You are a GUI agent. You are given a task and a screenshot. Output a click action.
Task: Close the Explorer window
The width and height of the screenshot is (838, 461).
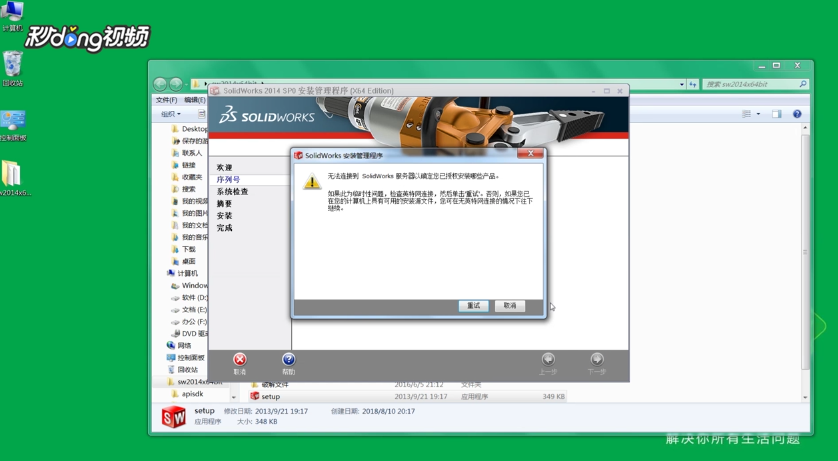click(x=797, y=66)
